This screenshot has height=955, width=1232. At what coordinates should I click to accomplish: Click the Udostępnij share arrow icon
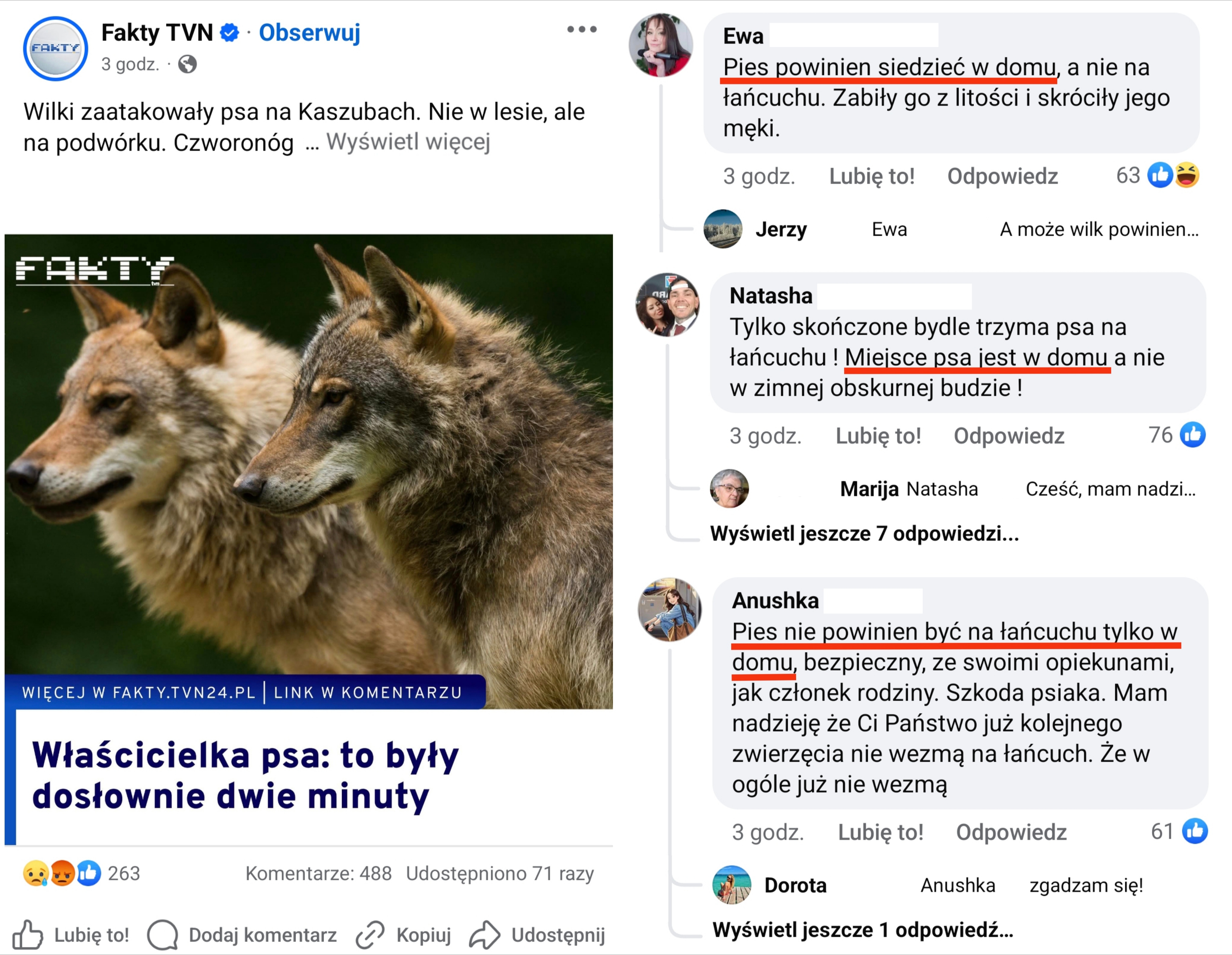(x=485, y=935)
